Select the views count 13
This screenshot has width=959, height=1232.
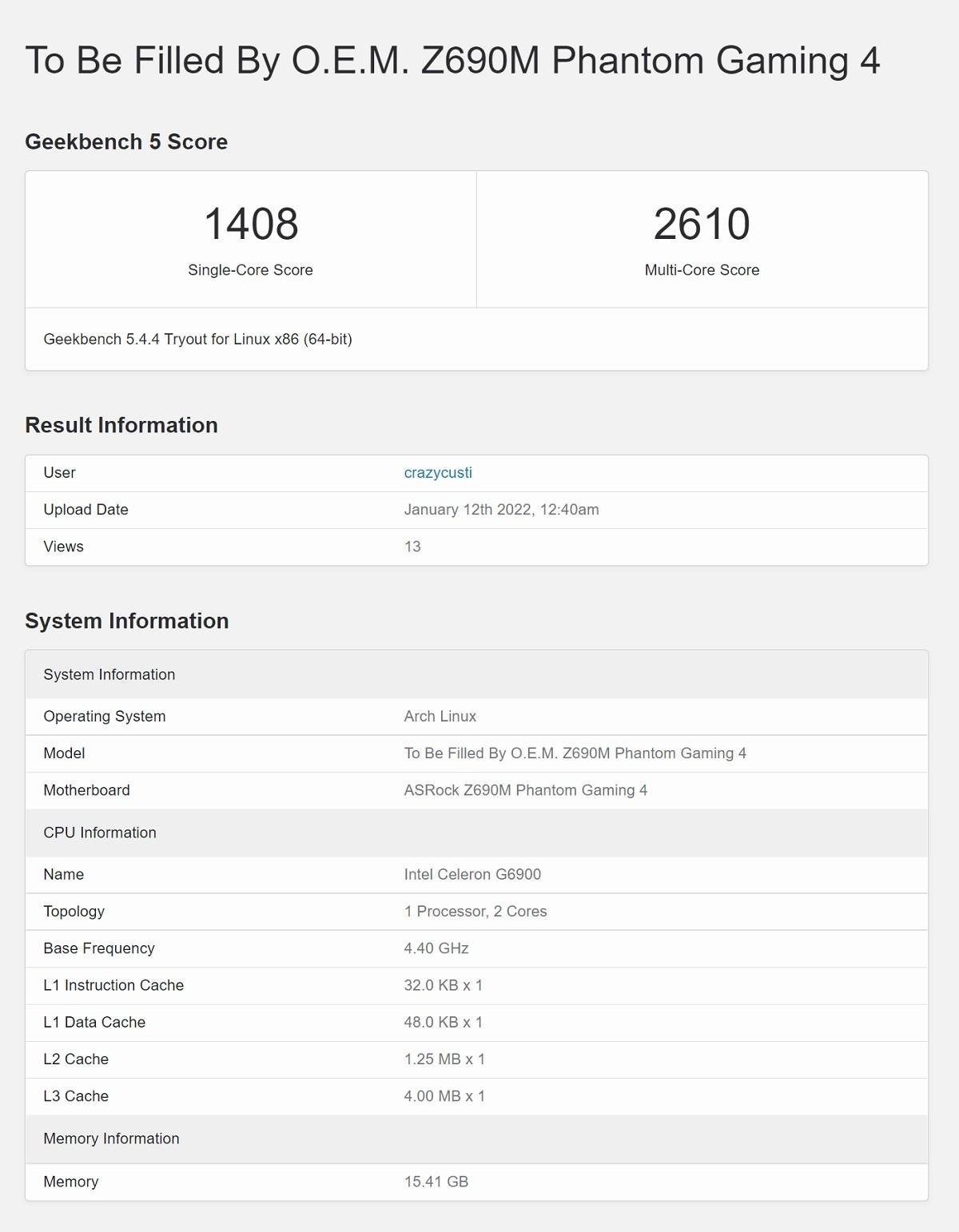click(x=412, y=546)
